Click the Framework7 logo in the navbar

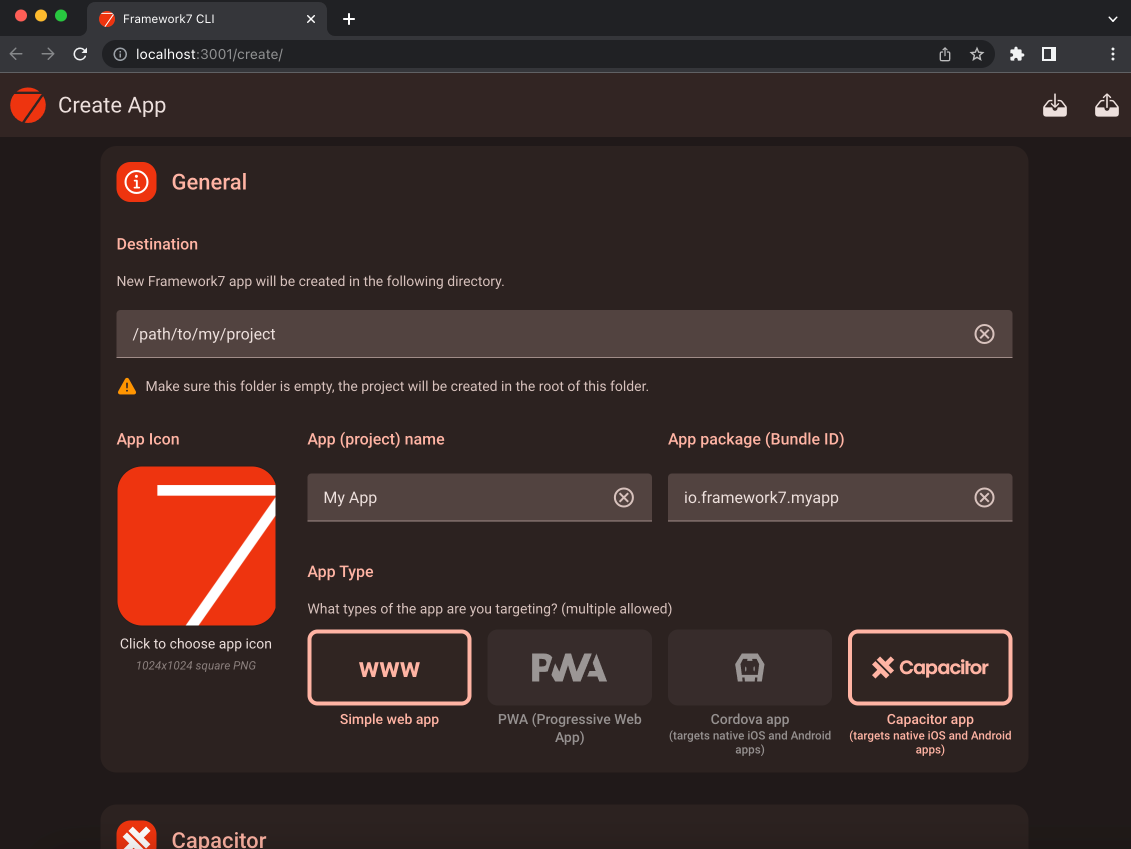click(27, 105)
